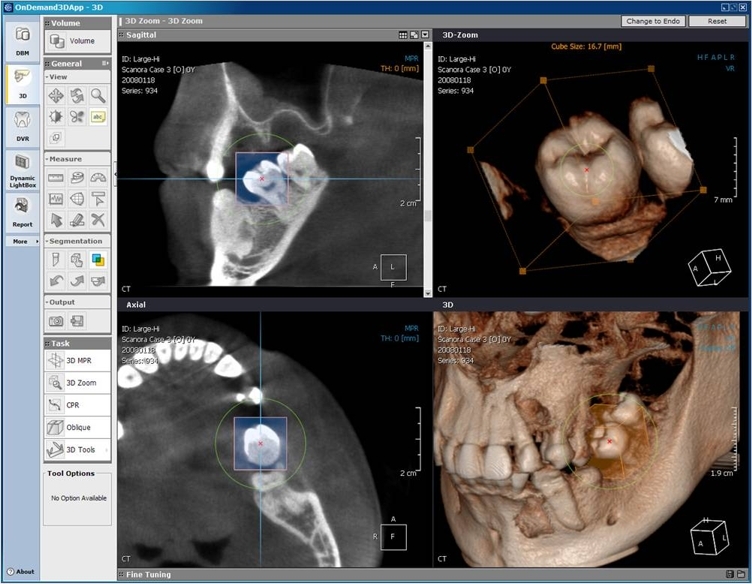Switch to the 3D MPR task
Viewport: 752px width, 584px height.
(x=77, y=361)
